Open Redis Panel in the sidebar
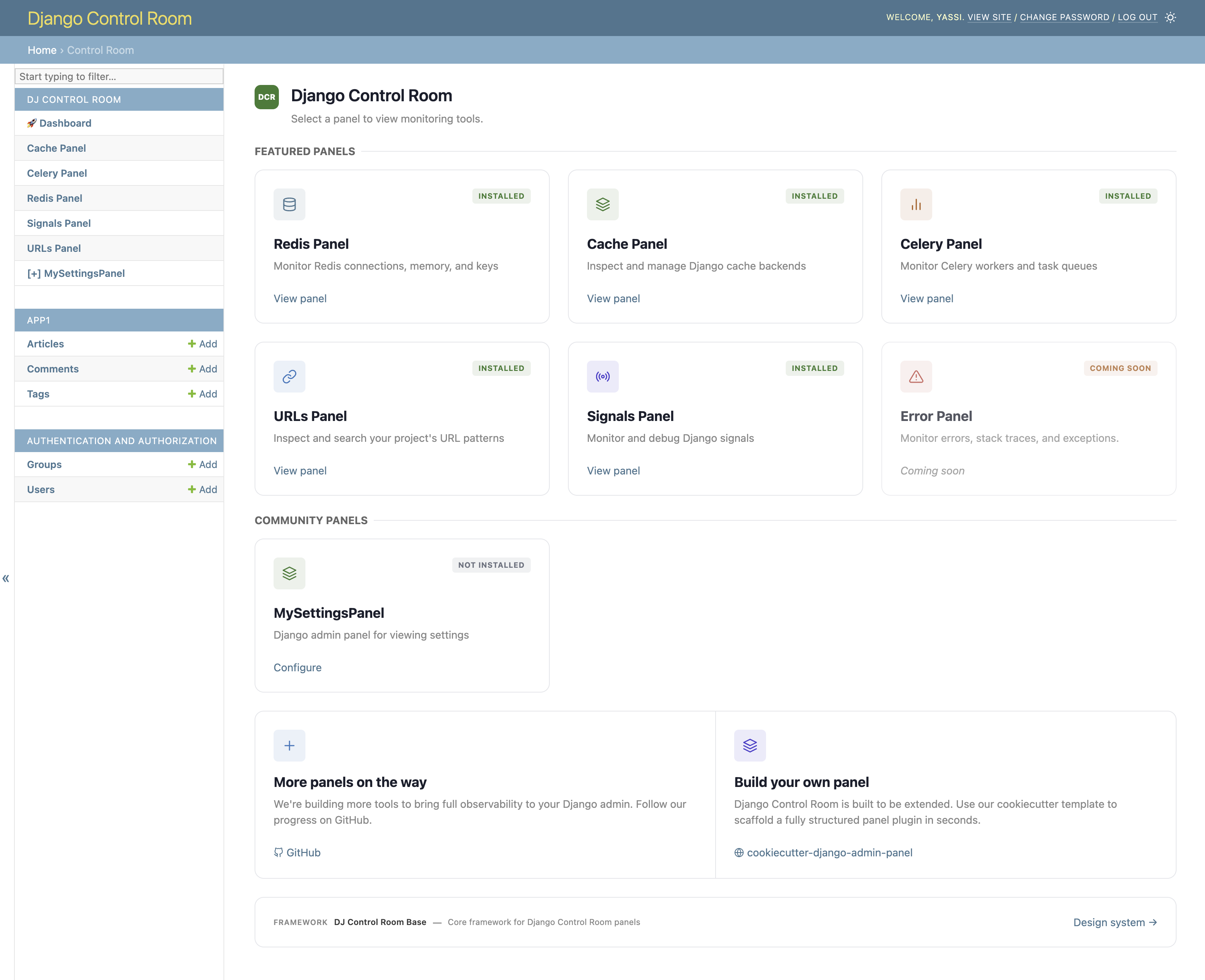This screenshot has width=1205, height=980. pyautogui.click(x=55, y=198)
